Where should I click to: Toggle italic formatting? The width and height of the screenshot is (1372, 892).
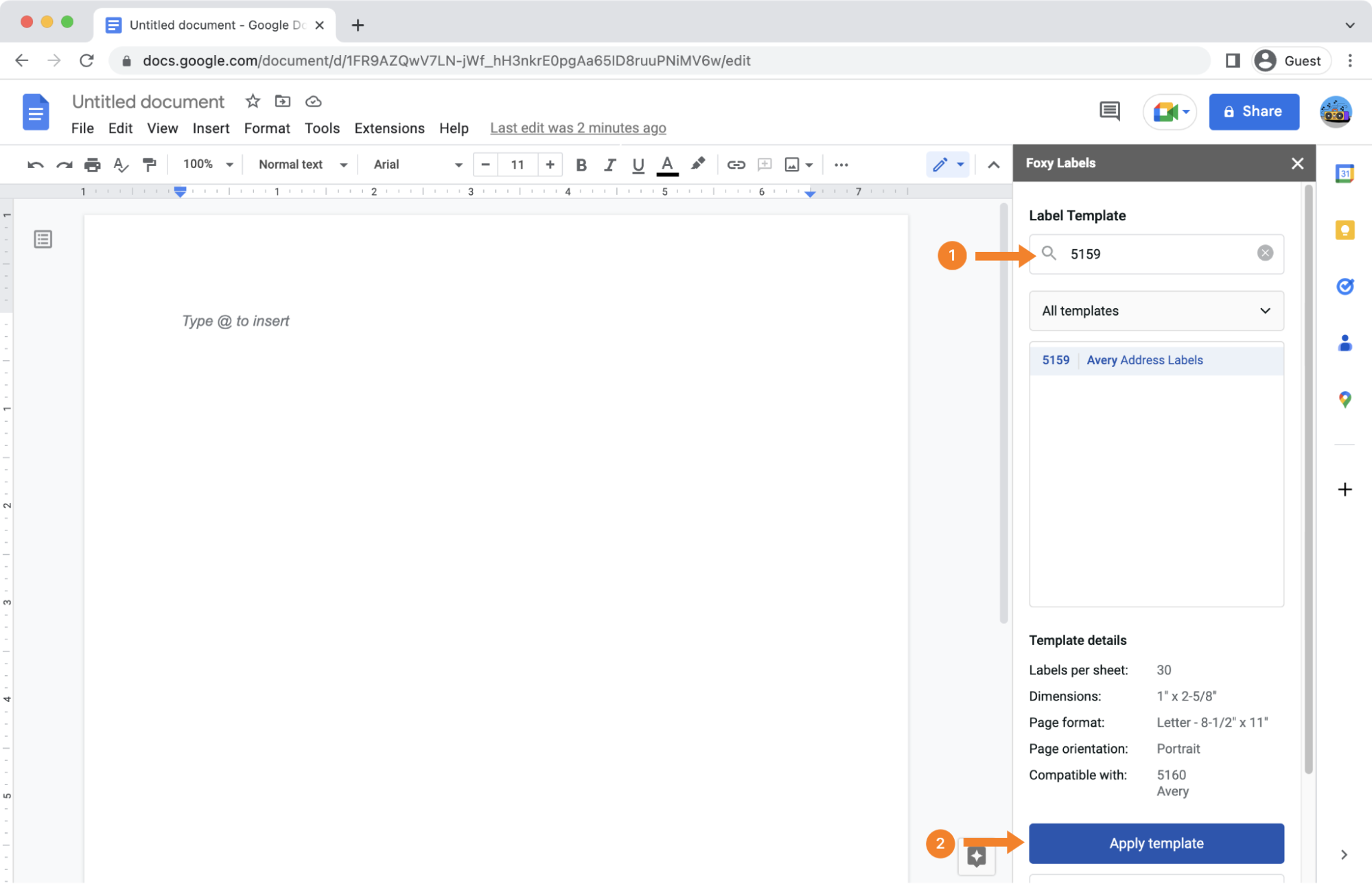609,165
